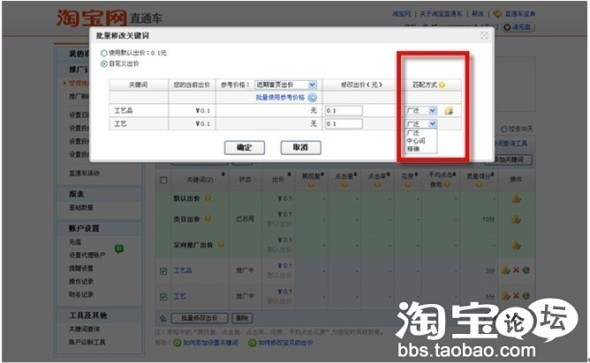Click the 确定 button

245,147
